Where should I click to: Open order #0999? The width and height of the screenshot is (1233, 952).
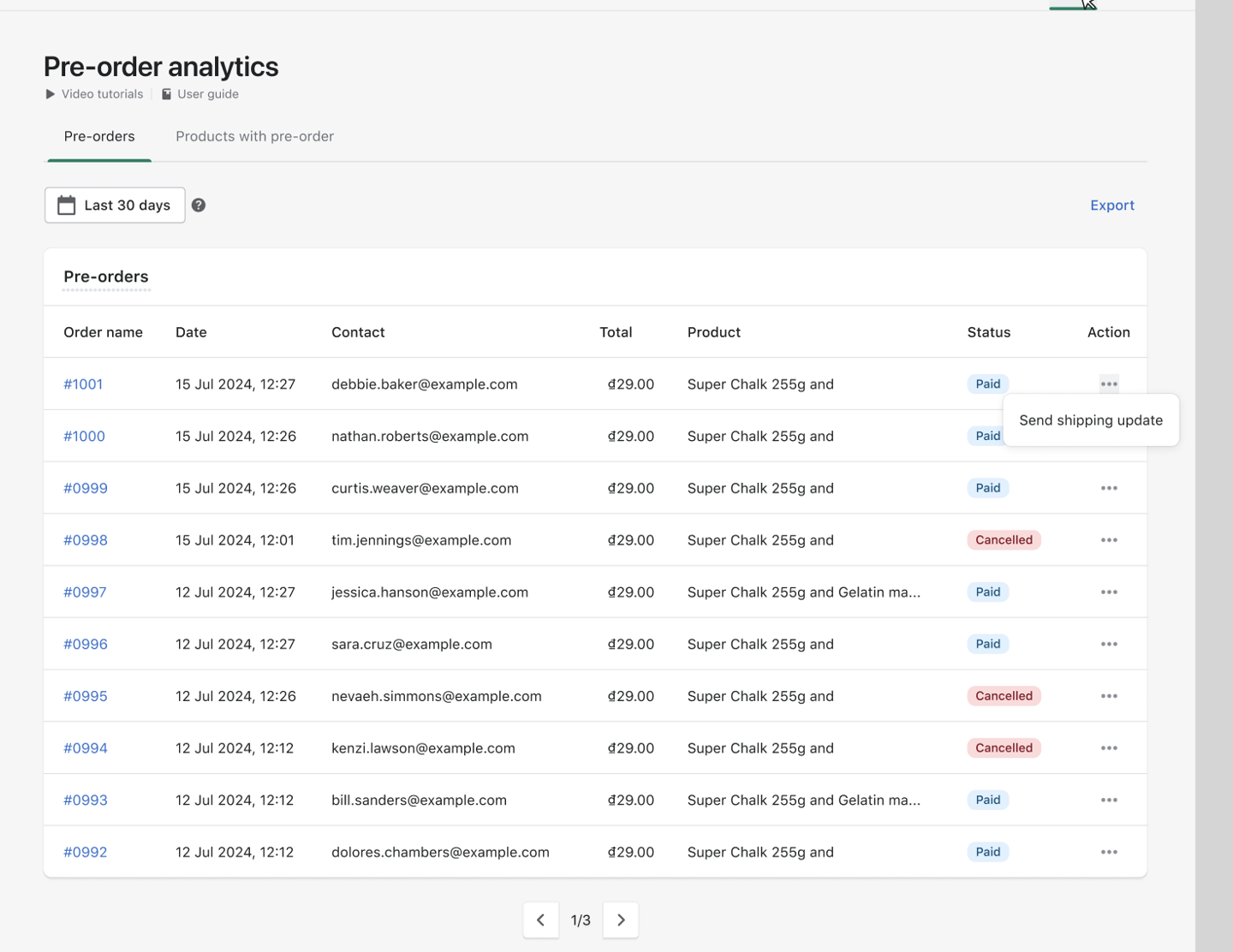pyautogui.click(x=86, y=488)
